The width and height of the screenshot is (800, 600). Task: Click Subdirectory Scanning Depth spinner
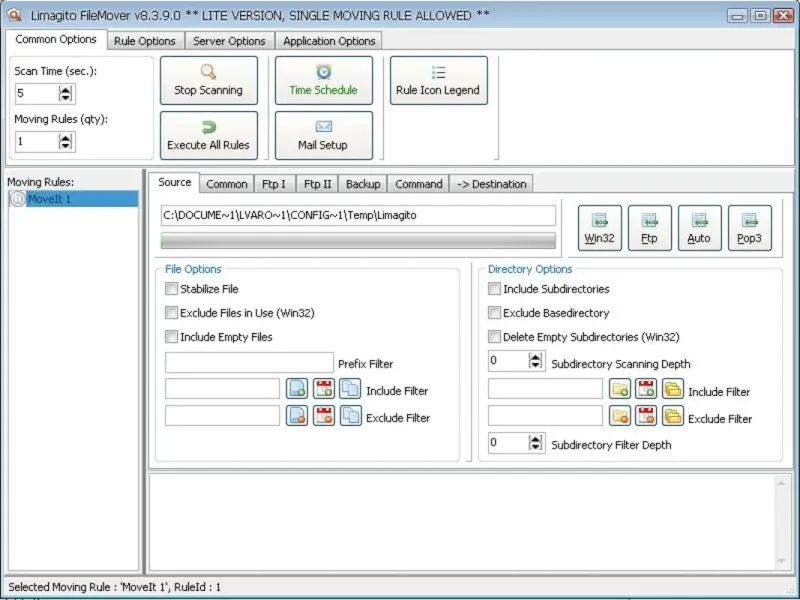535,361
